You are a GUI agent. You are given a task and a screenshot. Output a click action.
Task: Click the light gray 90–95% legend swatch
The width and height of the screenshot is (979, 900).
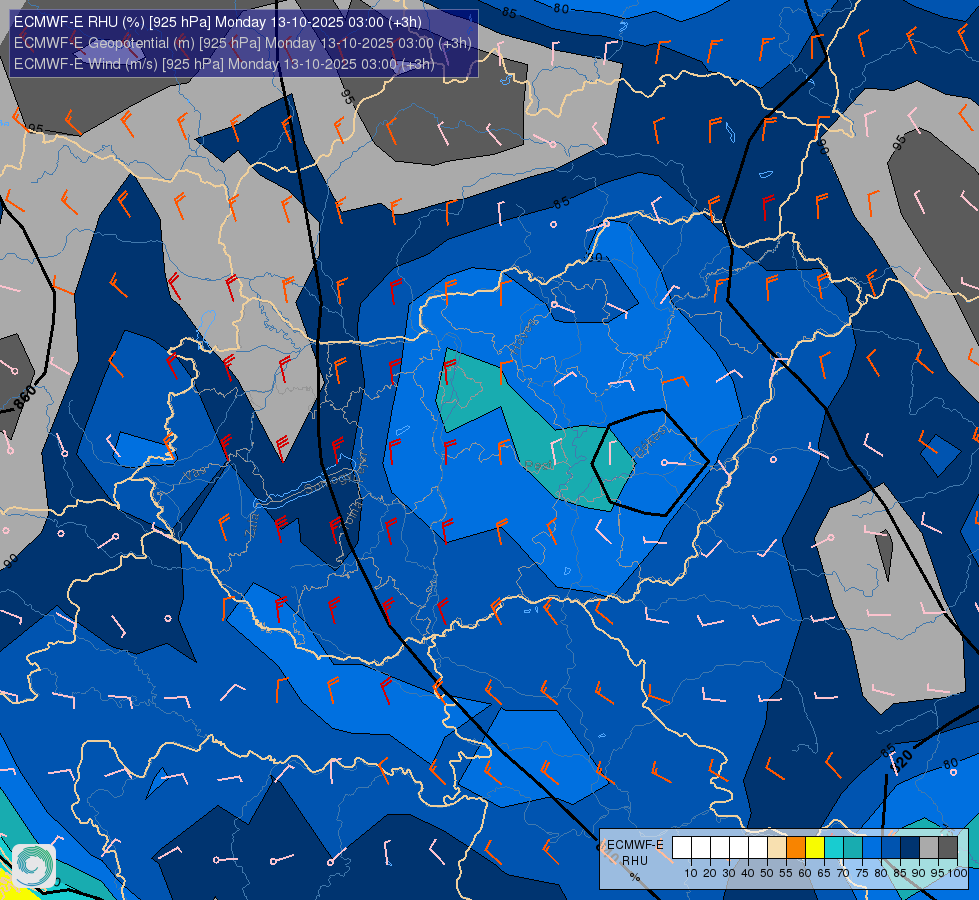929,848
